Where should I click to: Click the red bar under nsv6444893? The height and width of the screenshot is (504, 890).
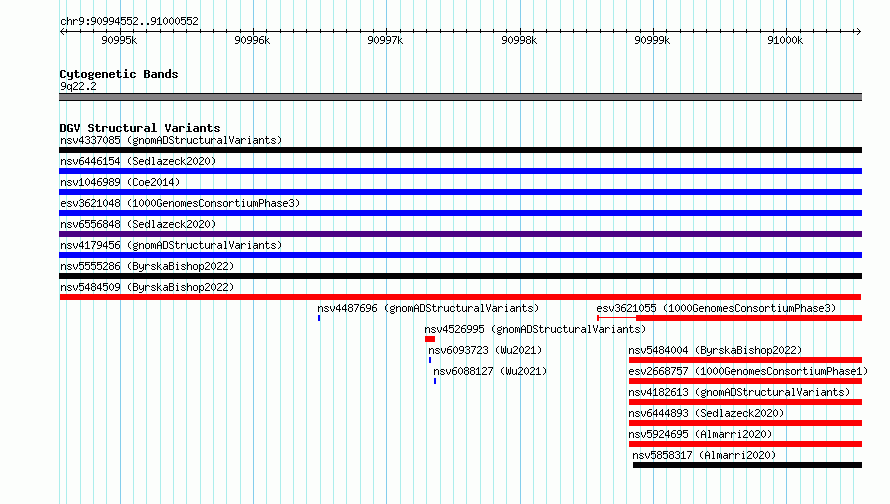pyautogui.click(x=745, y=423)
